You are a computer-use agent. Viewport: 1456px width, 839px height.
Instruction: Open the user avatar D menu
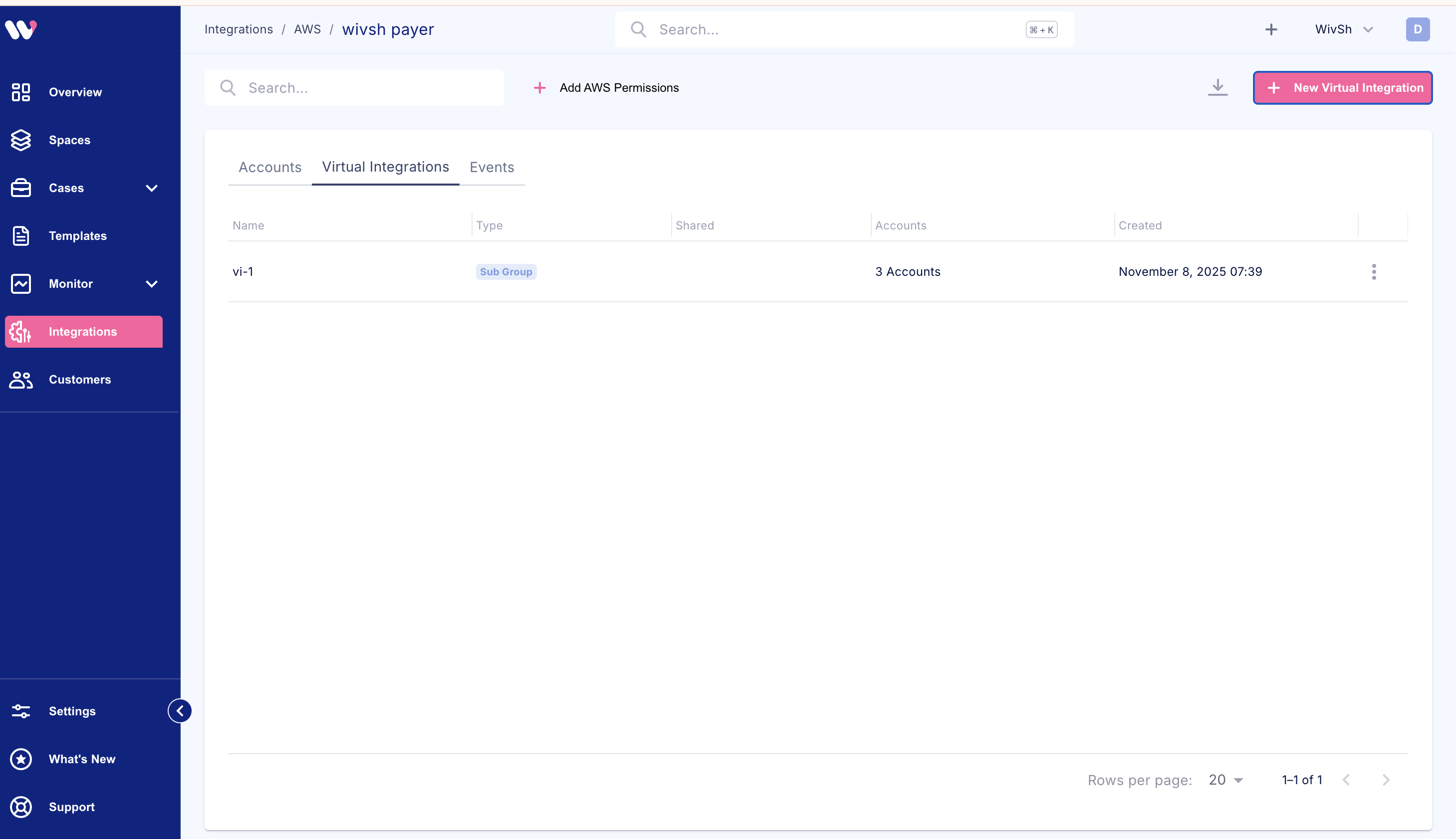click(1417, 29)
